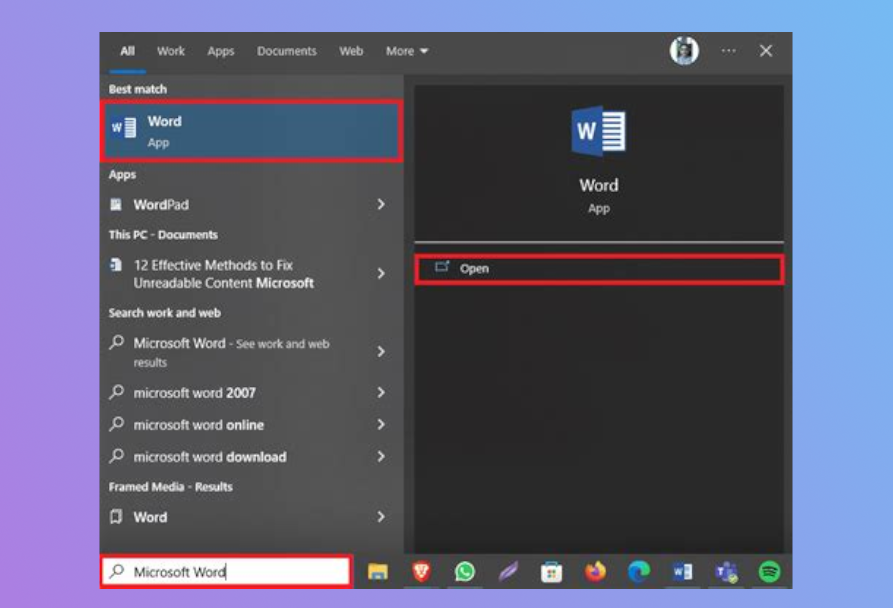893x608 pixels.
Task: Open Microsoft Store taskbar icon
Action: (x=551, y=572)
